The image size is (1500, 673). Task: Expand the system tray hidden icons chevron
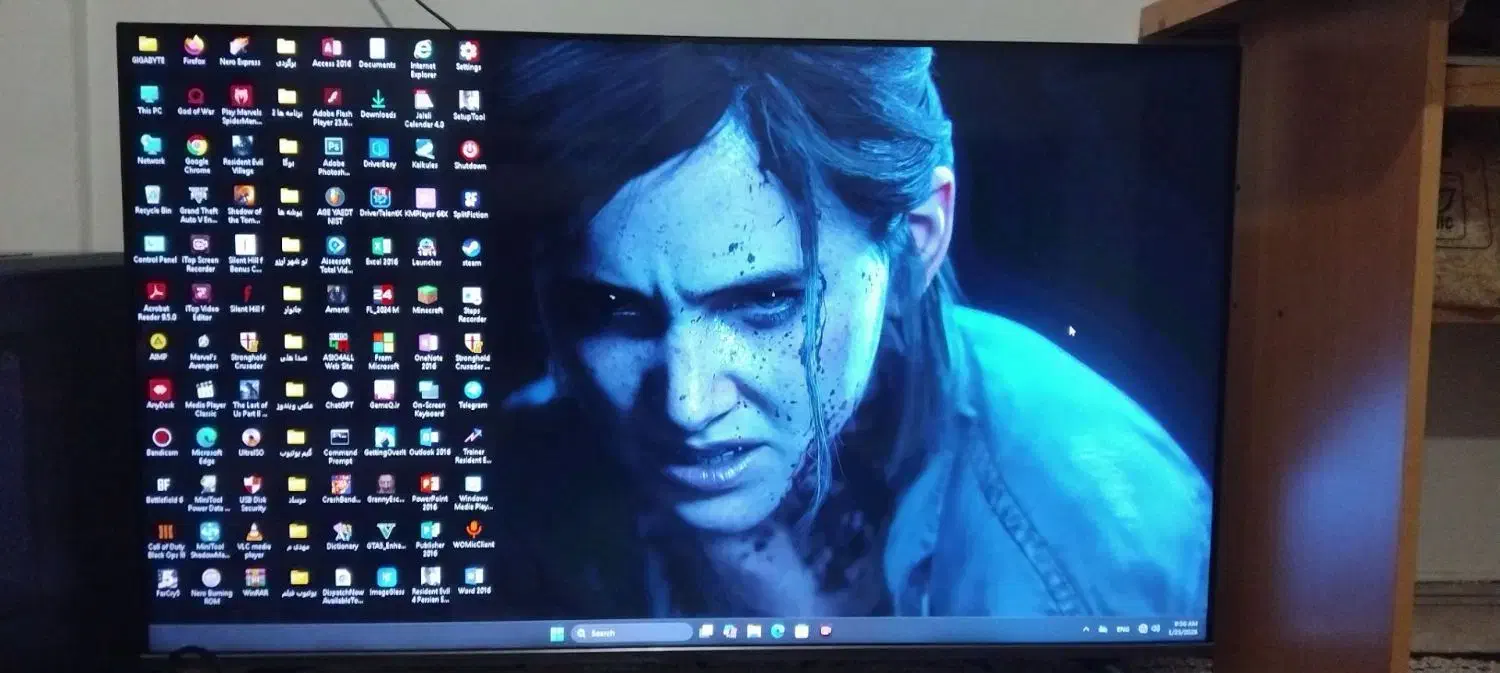pos(1086,629)
